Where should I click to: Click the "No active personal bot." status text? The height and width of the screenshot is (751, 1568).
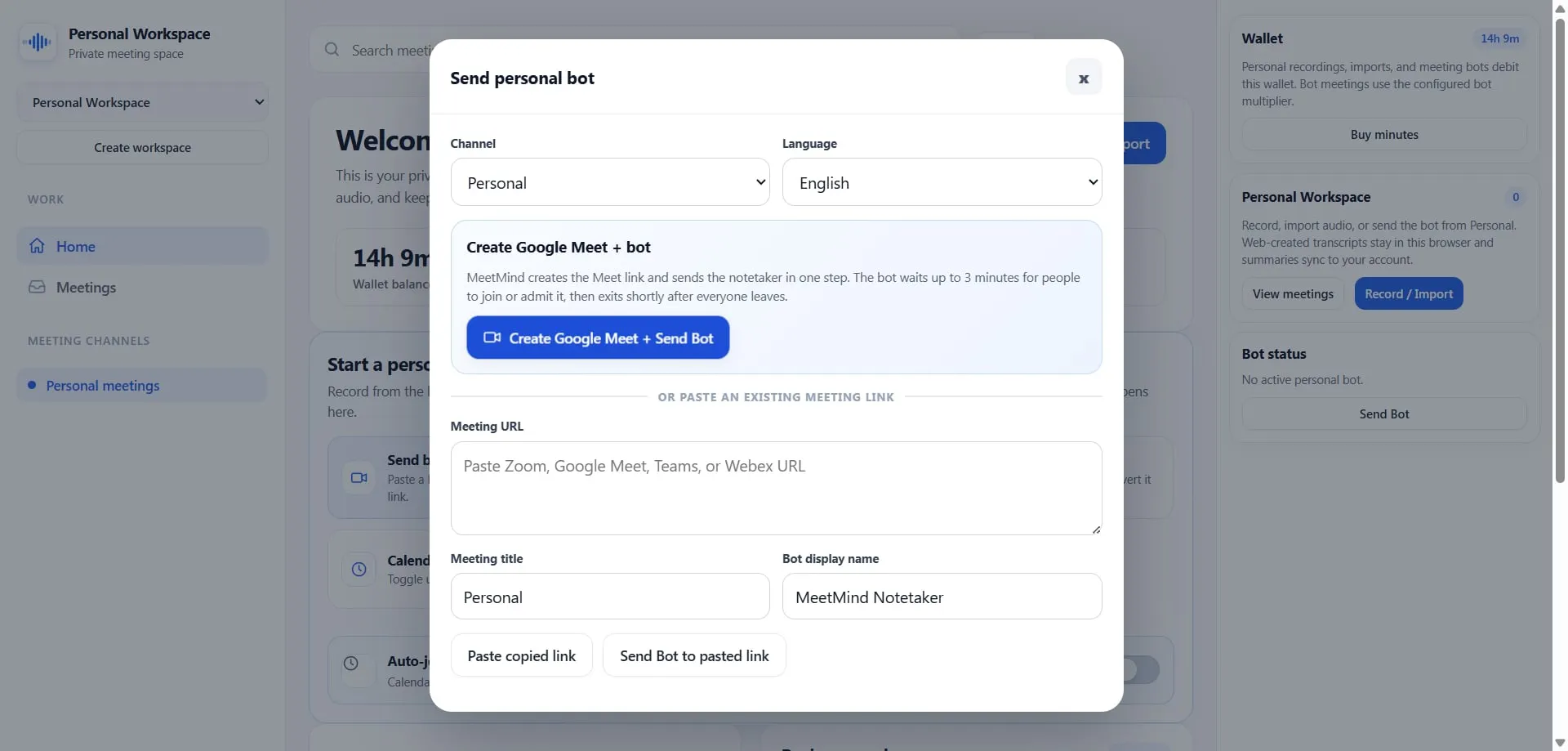[1302, 380]
